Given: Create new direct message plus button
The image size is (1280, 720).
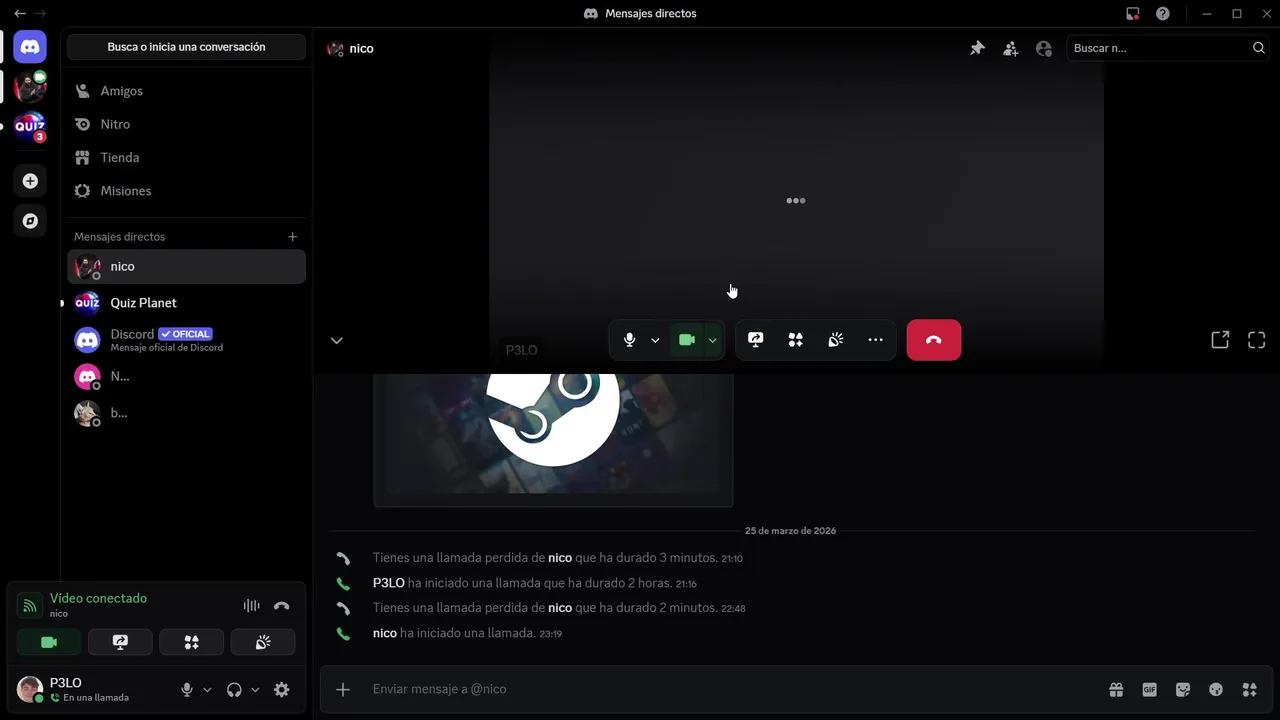Looking at the screenshot, I should pyautogui.click(x=292, y=237).
